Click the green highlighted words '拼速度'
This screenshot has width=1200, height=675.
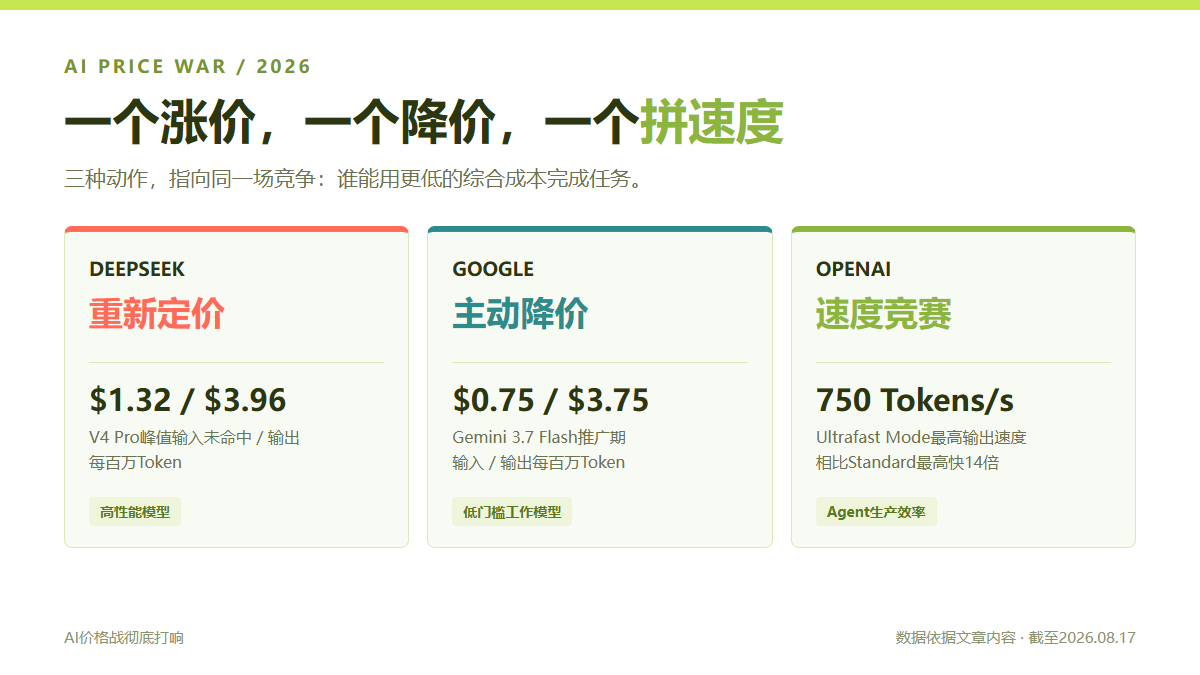click(x=711, y=123)
